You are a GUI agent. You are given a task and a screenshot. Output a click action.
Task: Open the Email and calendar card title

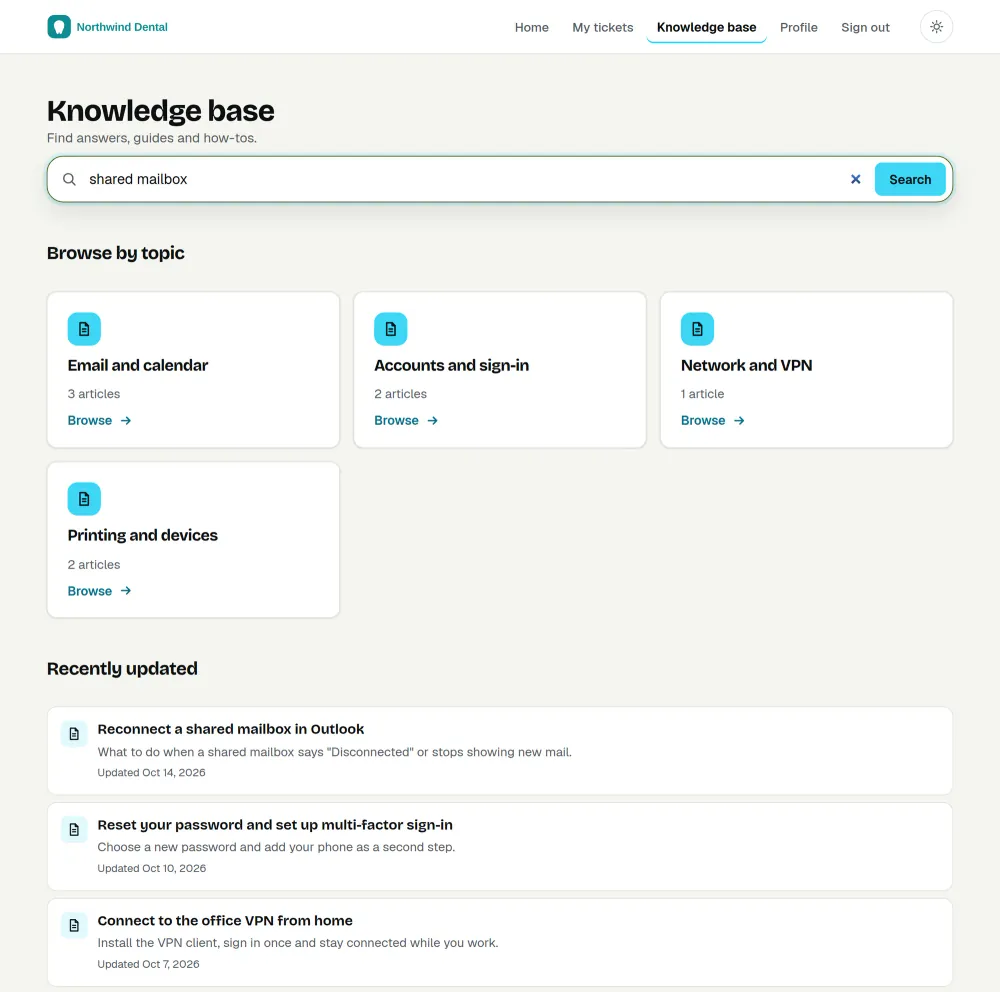(138, 366)
